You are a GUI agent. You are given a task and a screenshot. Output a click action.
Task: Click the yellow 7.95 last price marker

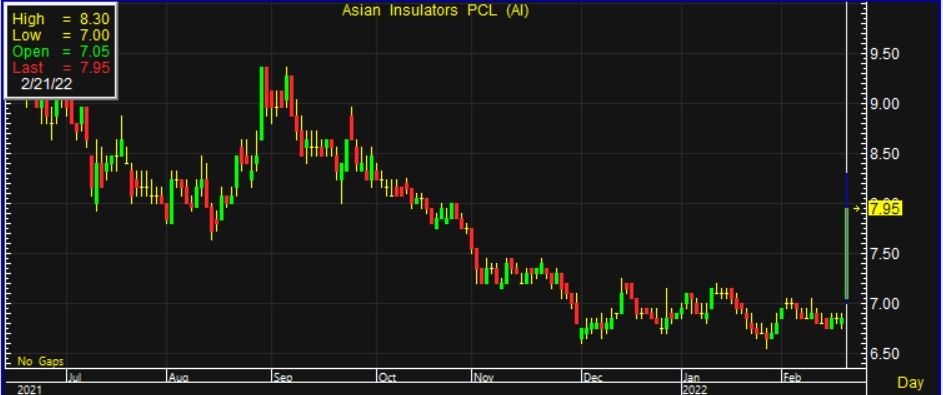885,209
